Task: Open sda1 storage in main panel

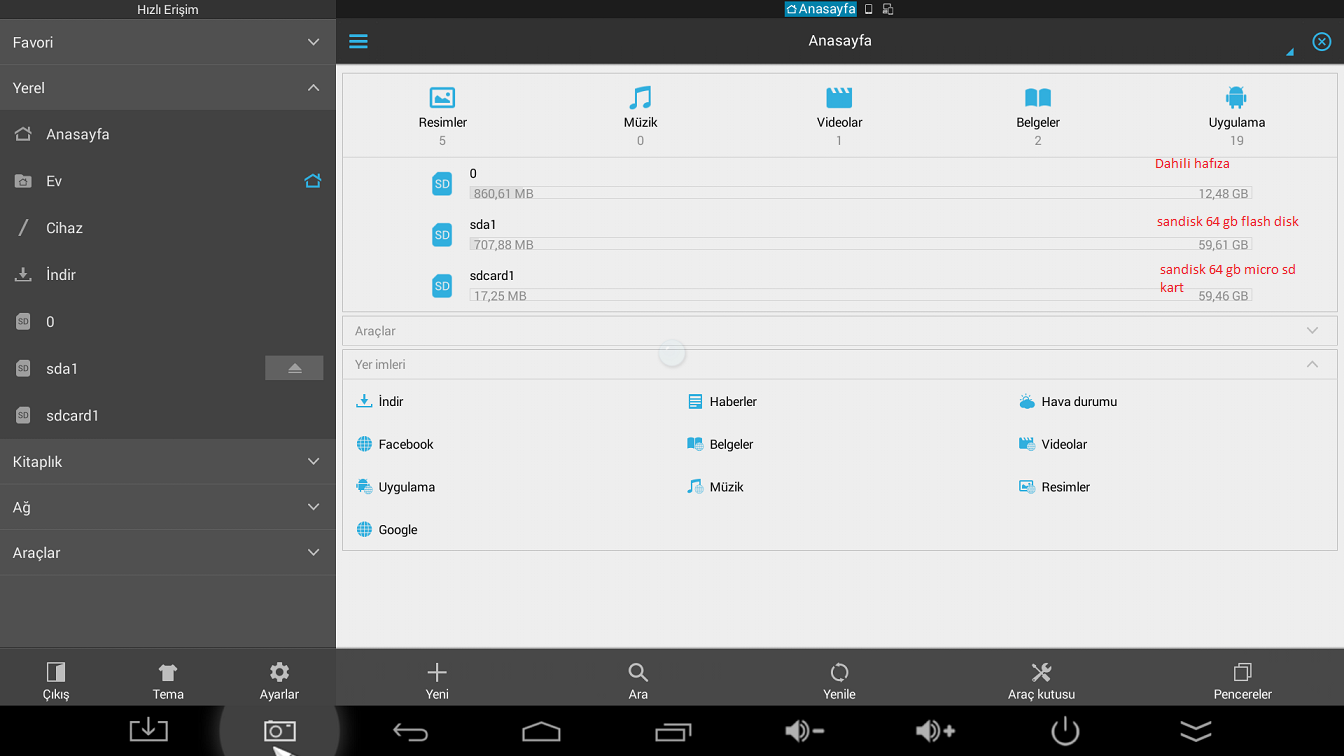Action: pyautogui.click(x=840, y=234)
